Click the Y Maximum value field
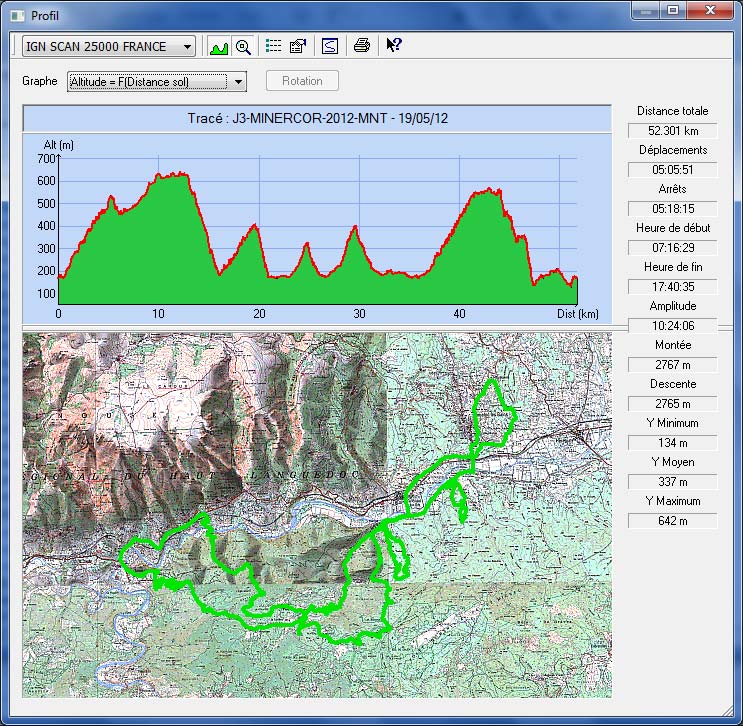This screenshot has width=743, height=726. [x=672, y=521]
